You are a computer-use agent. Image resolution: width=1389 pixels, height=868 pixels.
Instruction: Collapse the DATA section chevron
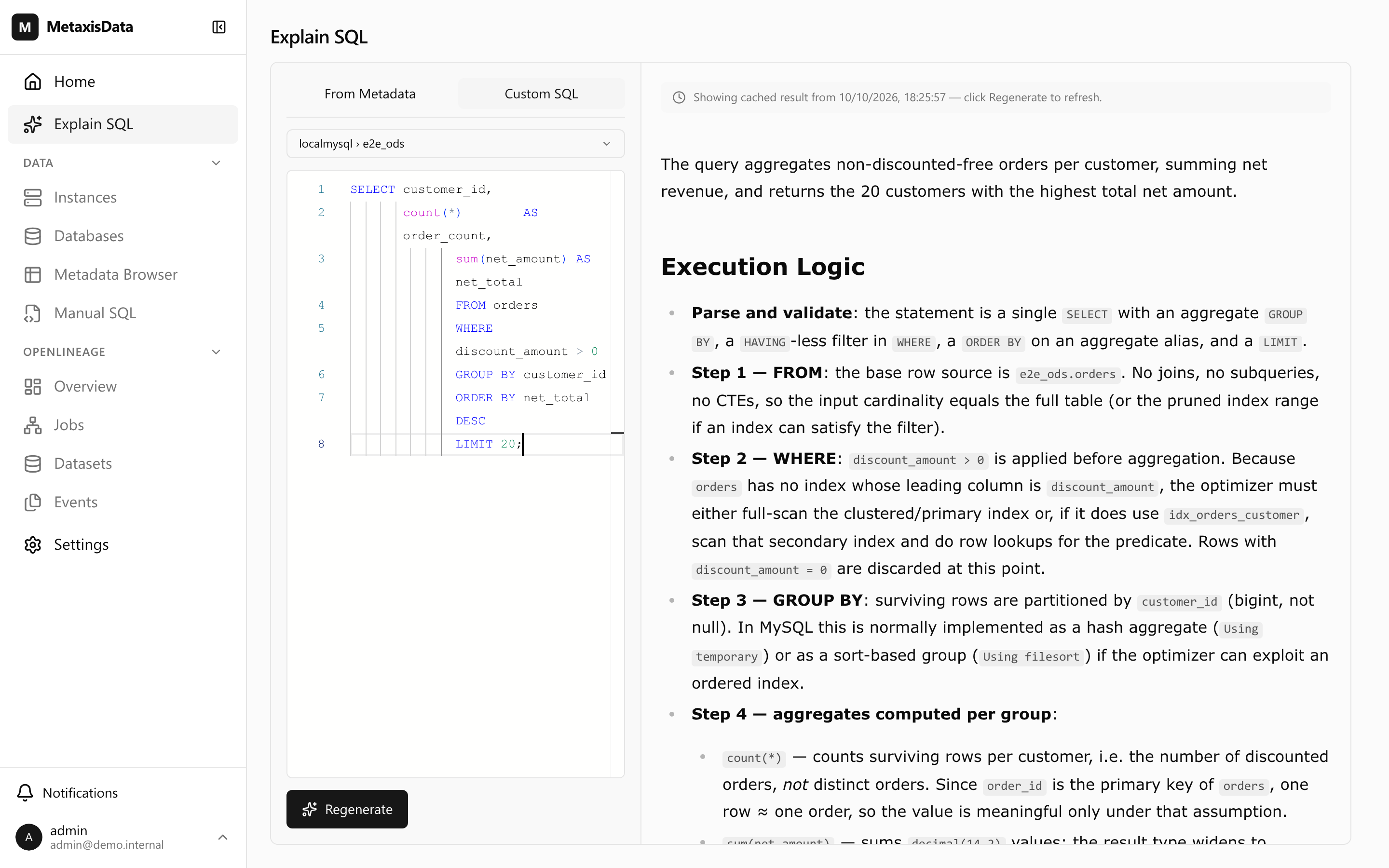pos(216,163)
